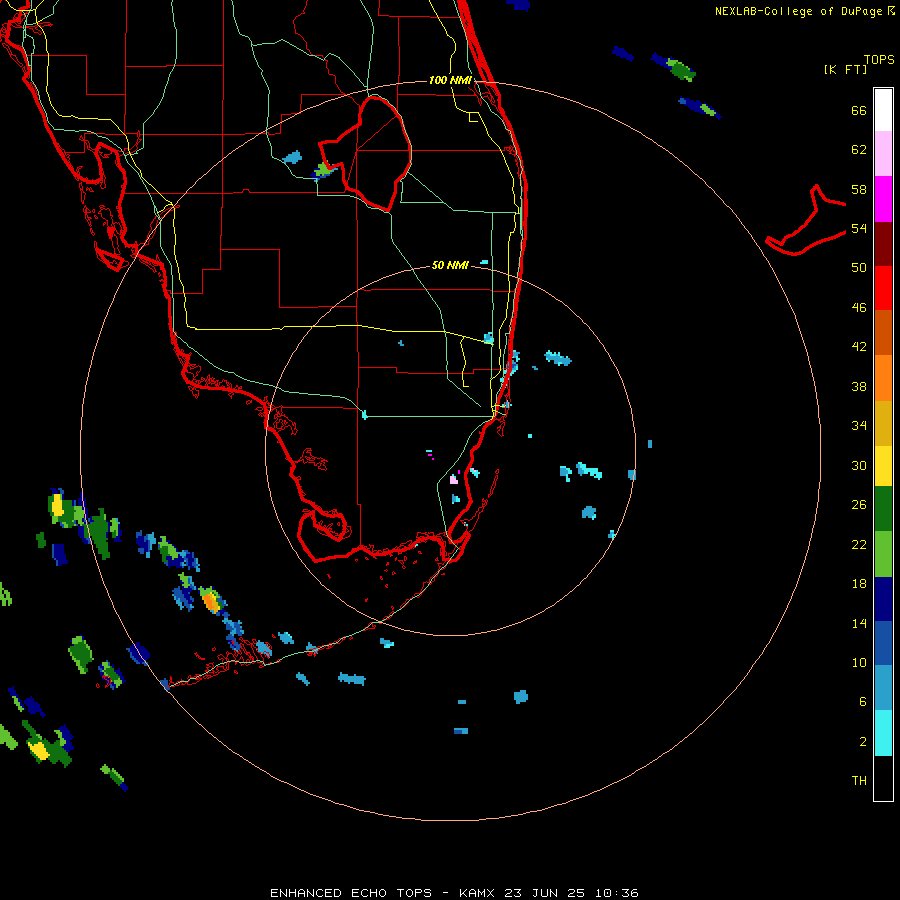Click the "TH" legend label
900x900 pixels.
(859, 781)
